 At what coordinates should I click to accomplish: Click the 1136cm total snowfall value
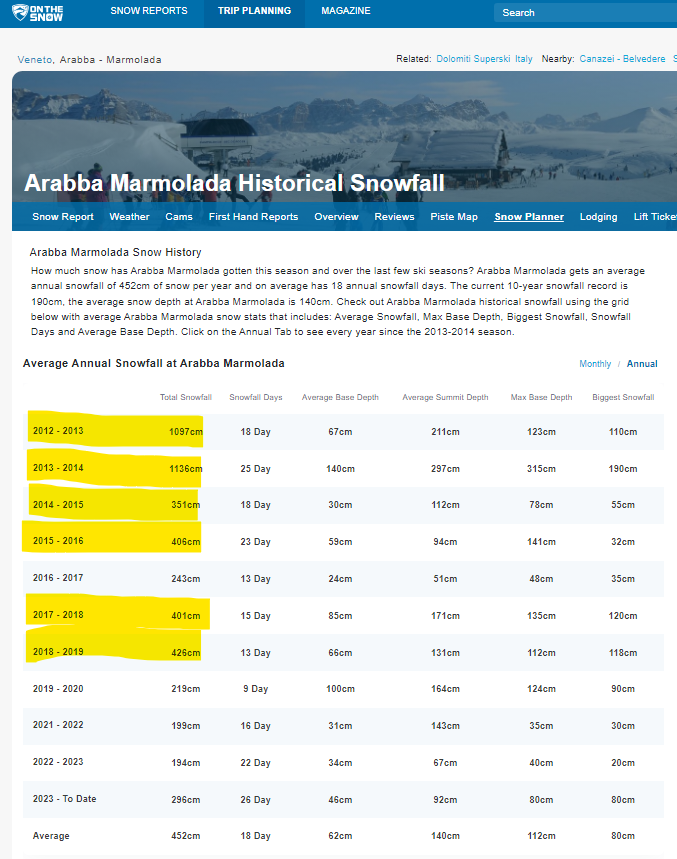(186, 469)
